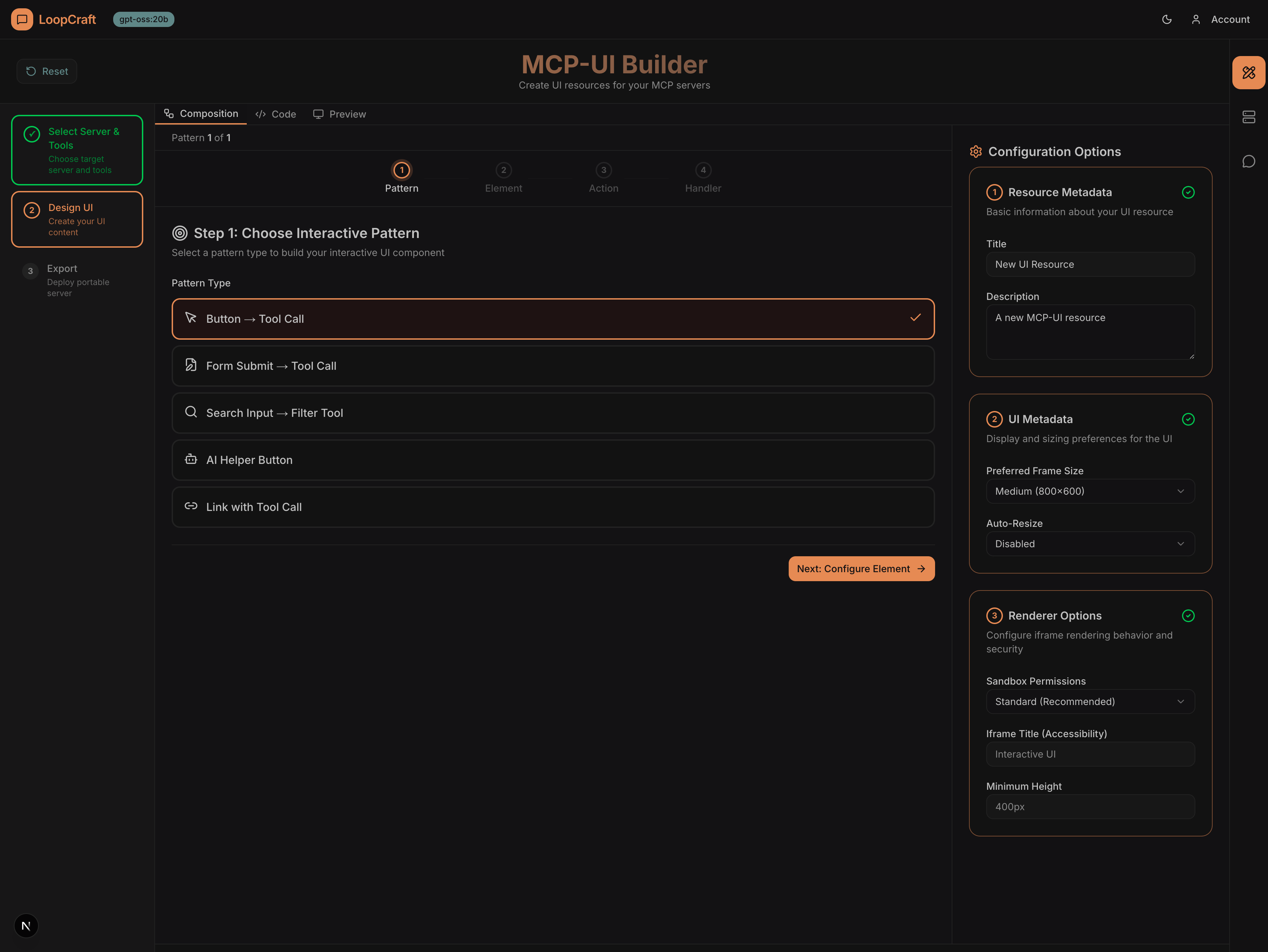Continue with Next: Configure Element

click(x=861, y=569)
